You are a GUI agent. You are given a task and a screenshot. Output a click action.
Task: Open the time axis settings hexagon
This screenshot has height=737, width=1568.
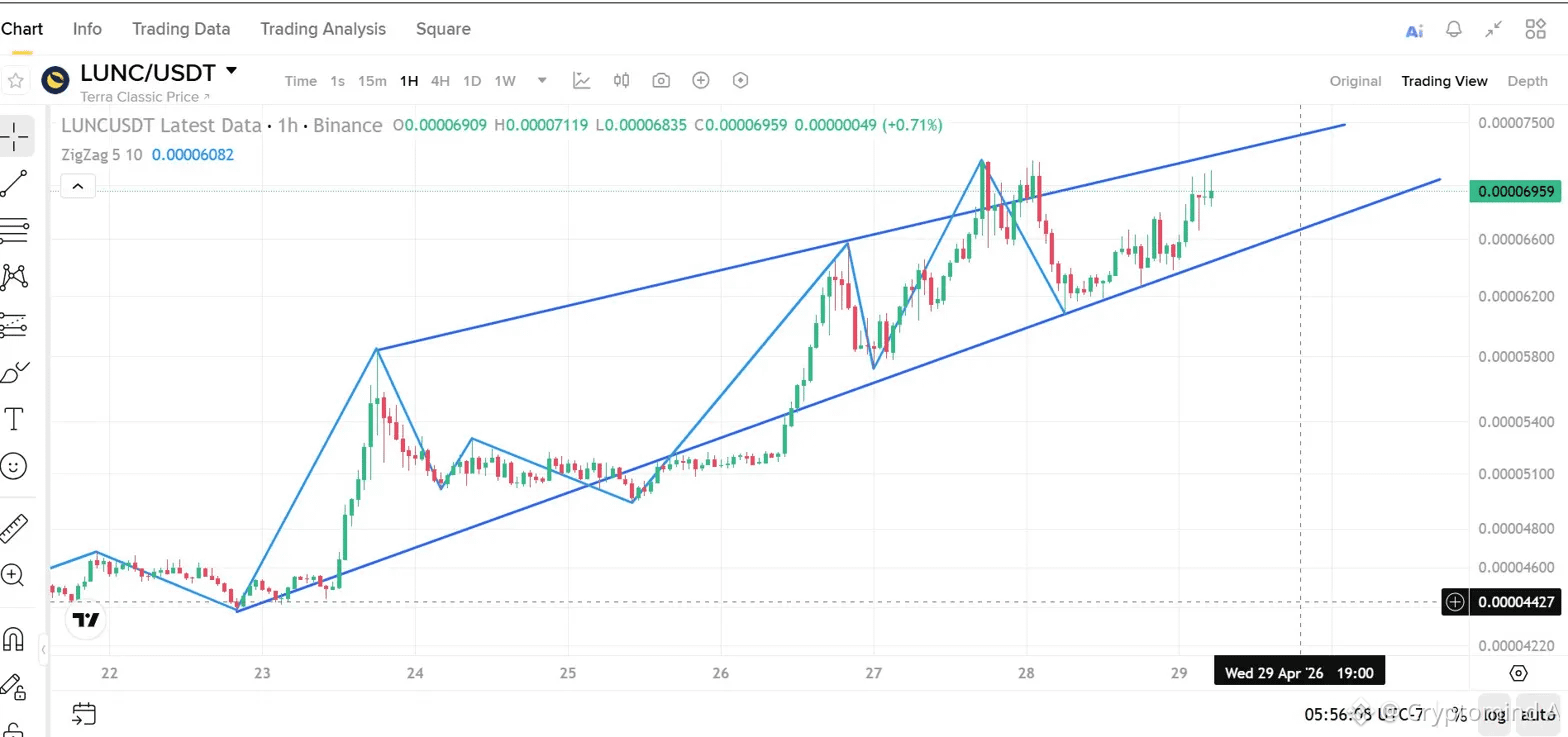1519,672
